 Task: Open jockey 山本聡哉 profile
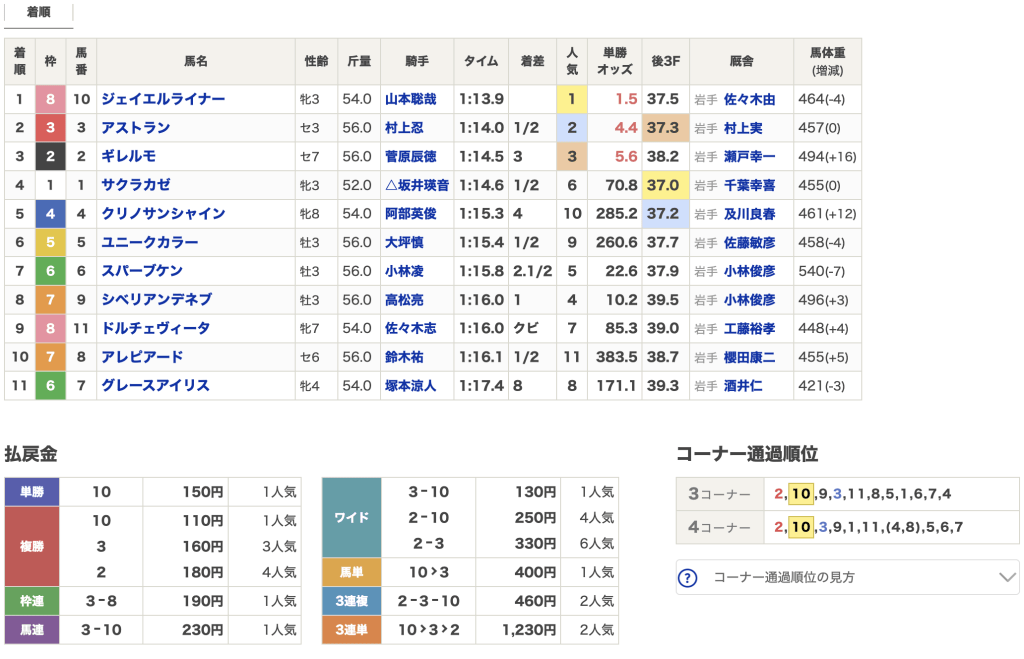coord(411,99)
